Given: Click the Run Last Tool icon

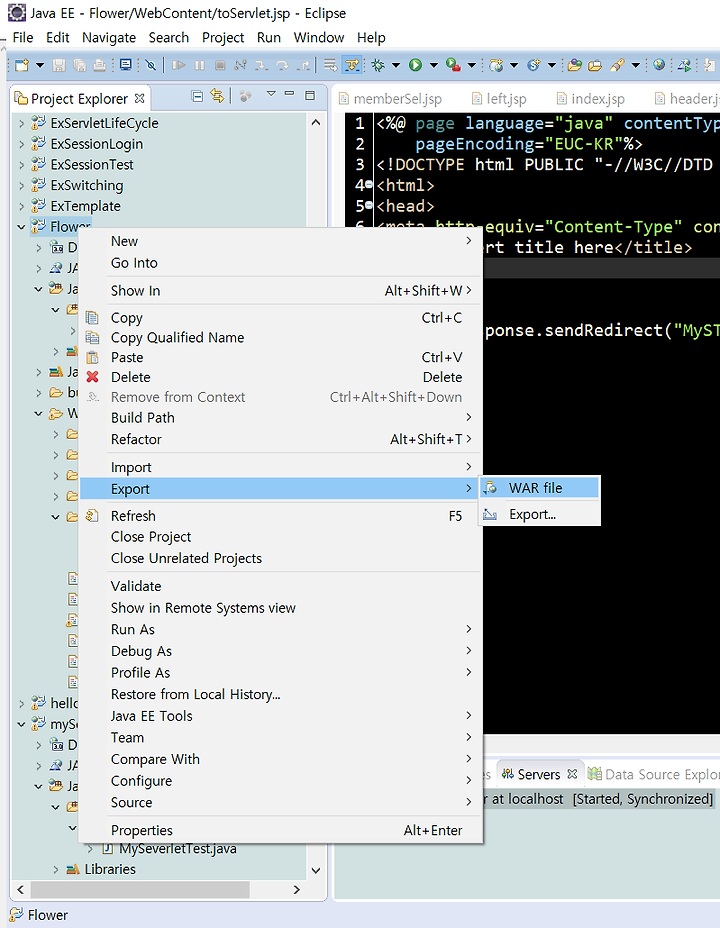Looking at the screenshot, I should pos(453,65).
